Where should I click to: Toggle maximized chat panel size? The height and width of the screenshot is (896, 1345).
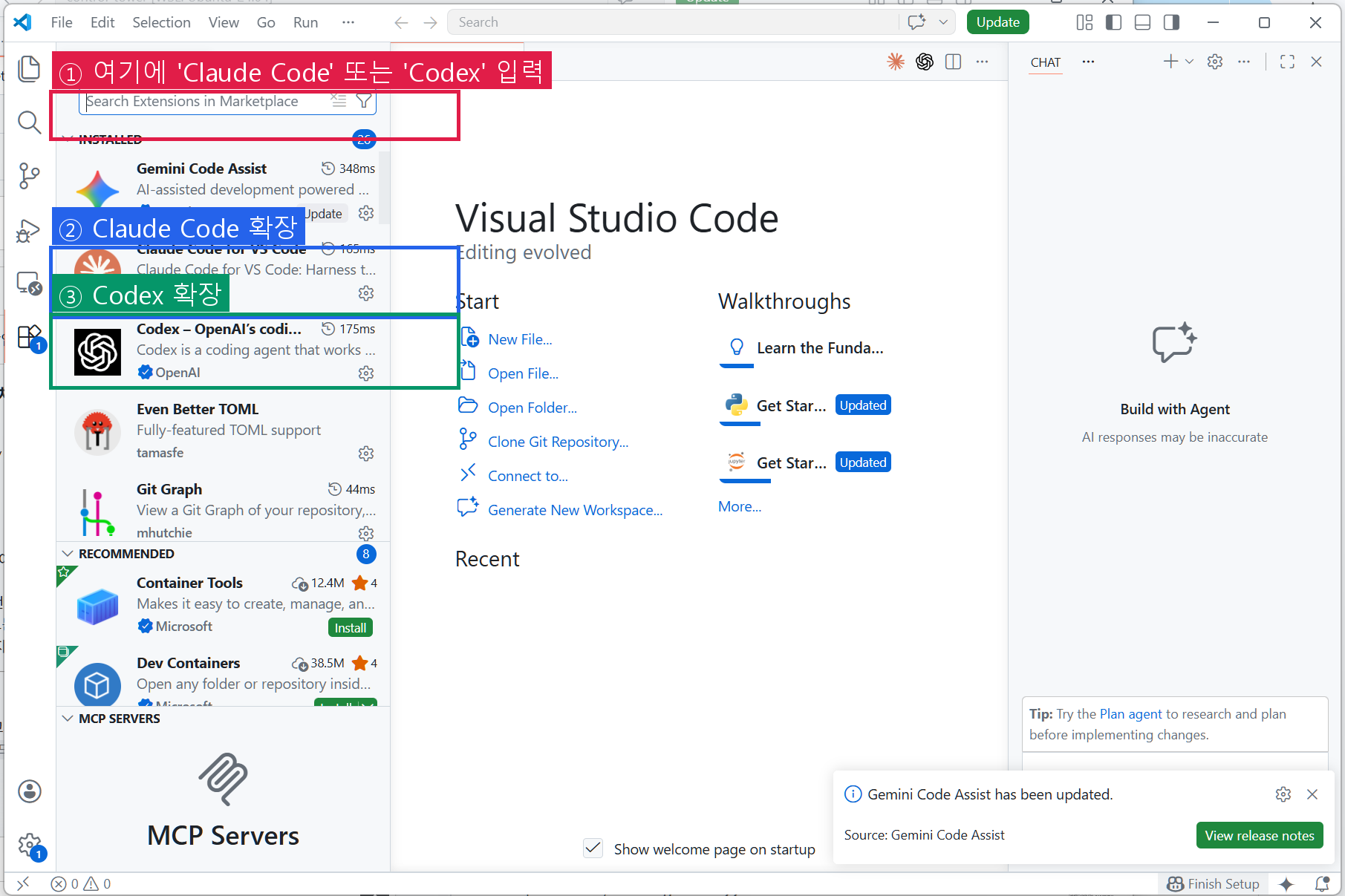point(1288,62)
